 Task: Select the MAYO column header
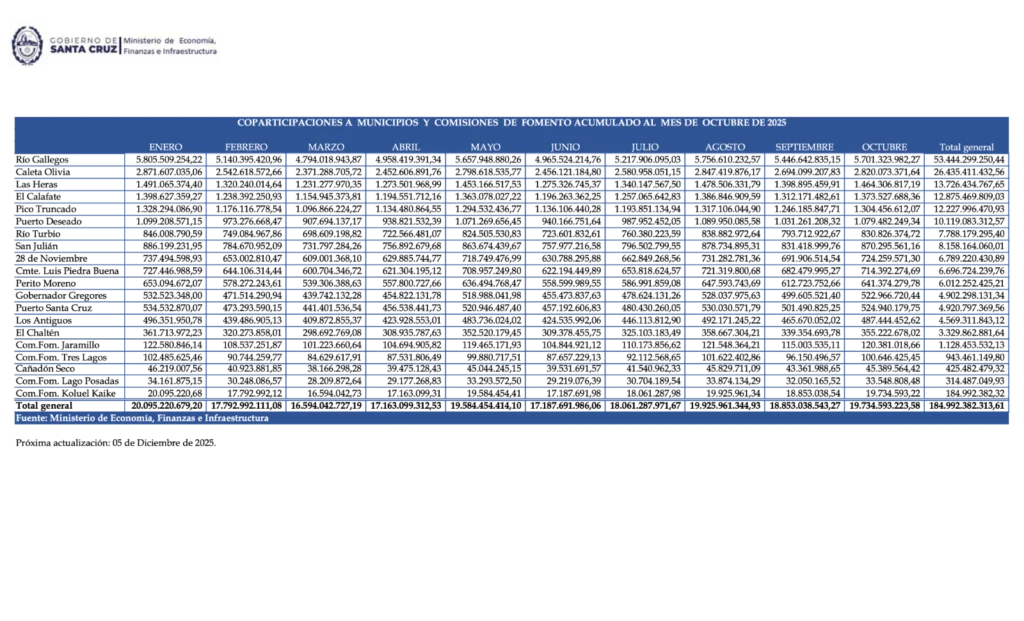coord(485,147)
